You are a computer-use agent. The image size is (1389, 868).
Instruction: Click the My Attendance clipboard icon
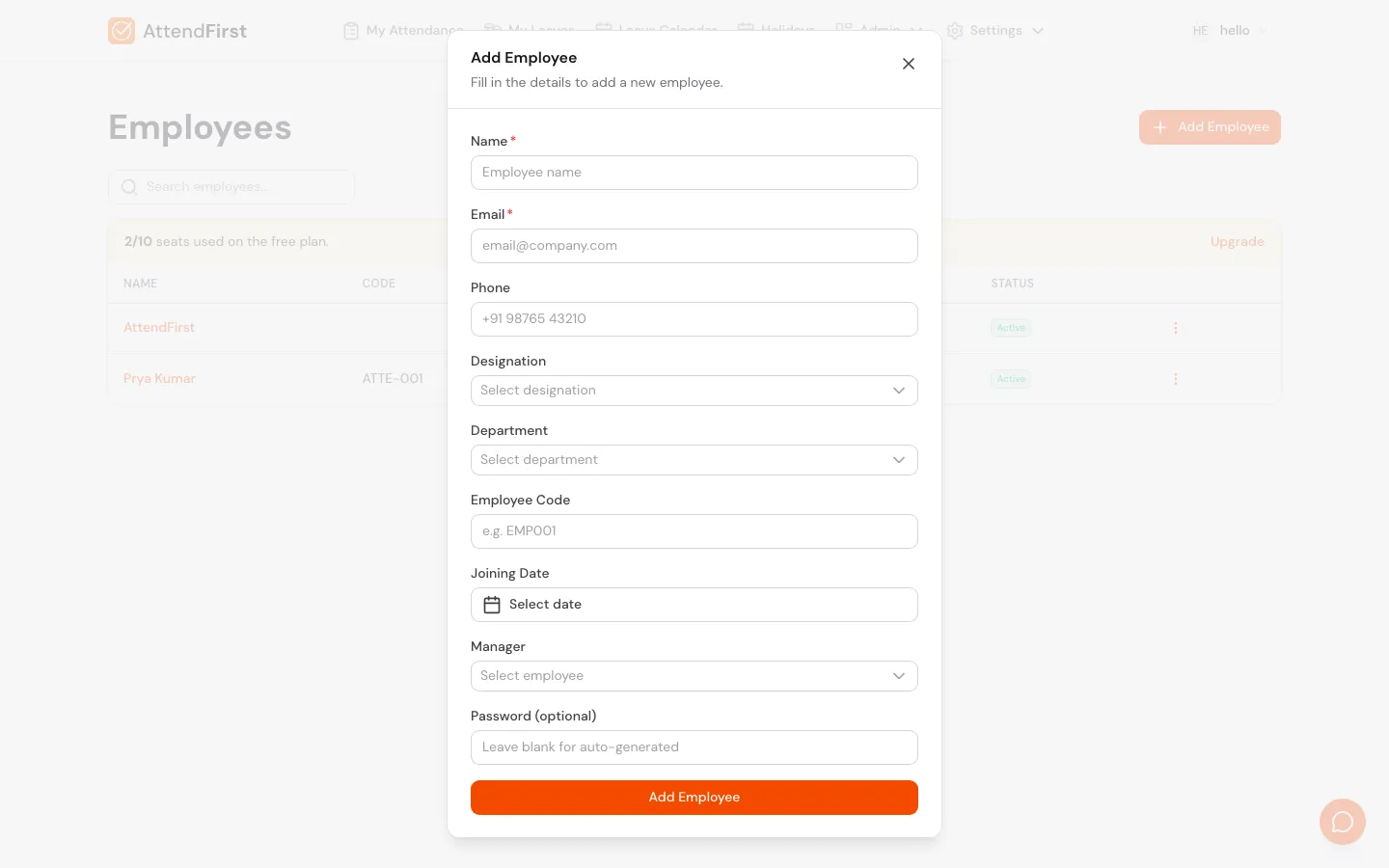click(x=350, y=30)
